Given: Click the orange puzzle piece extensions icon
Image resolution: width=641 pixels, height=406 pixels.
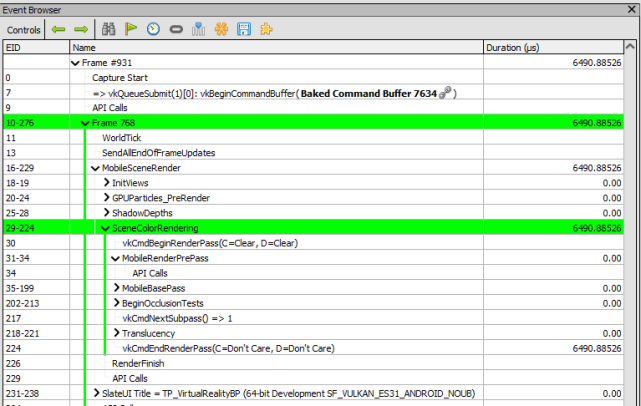Looking at the screenshot, I should click(x=266, y=29).
